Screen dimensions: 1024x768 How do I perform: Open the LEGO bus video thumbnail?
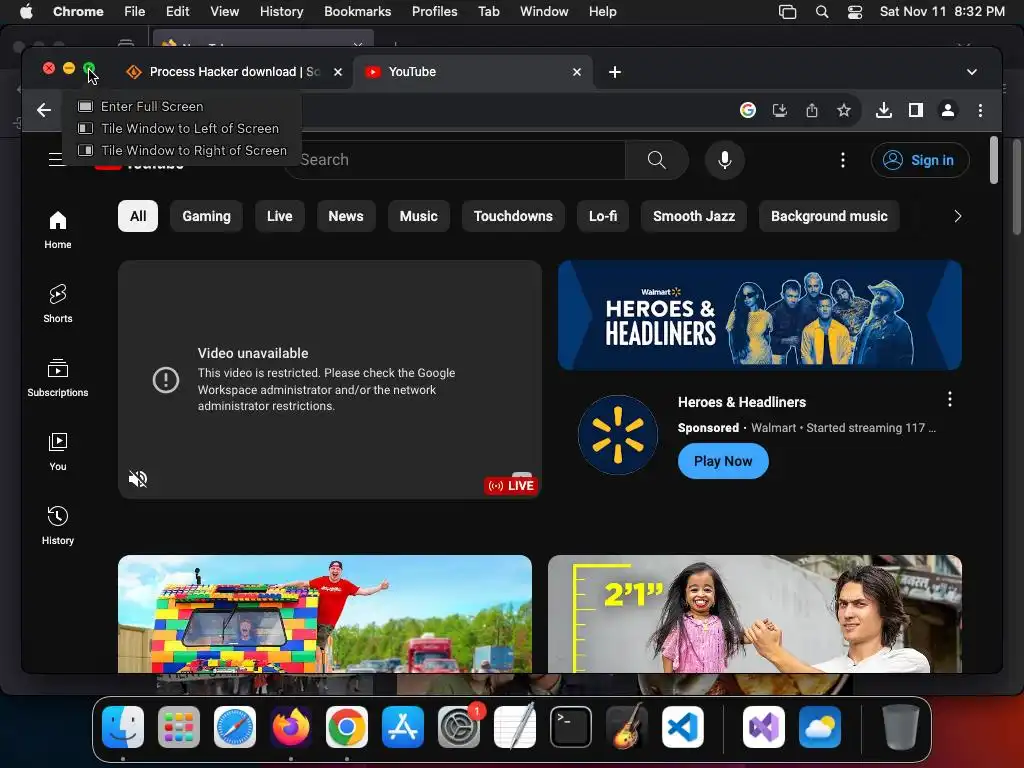[325, 614]
